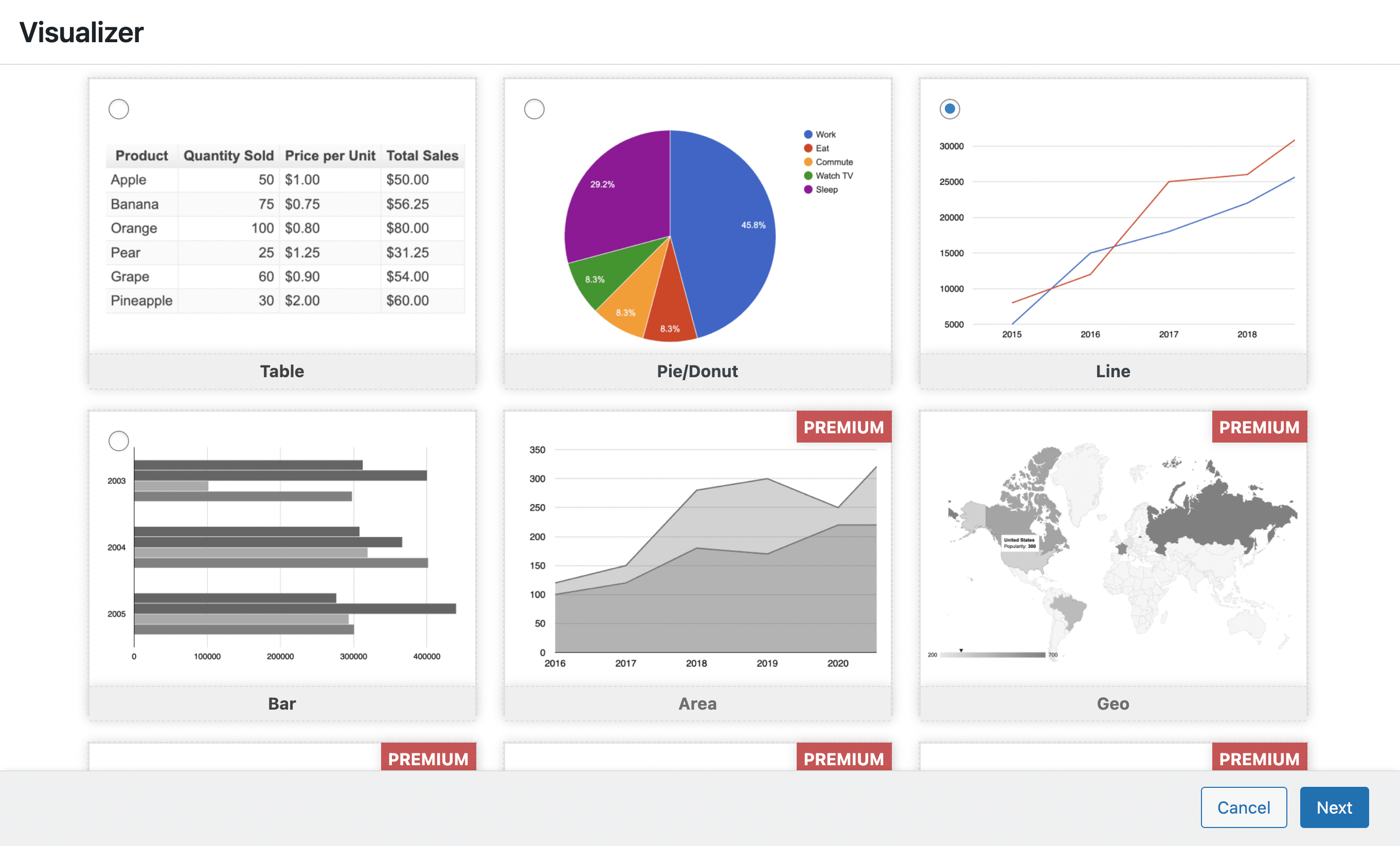Click the Line chart preview image
This screenshot has height=846, width=1400.
pyautogui.click(x=1114, y=233)
